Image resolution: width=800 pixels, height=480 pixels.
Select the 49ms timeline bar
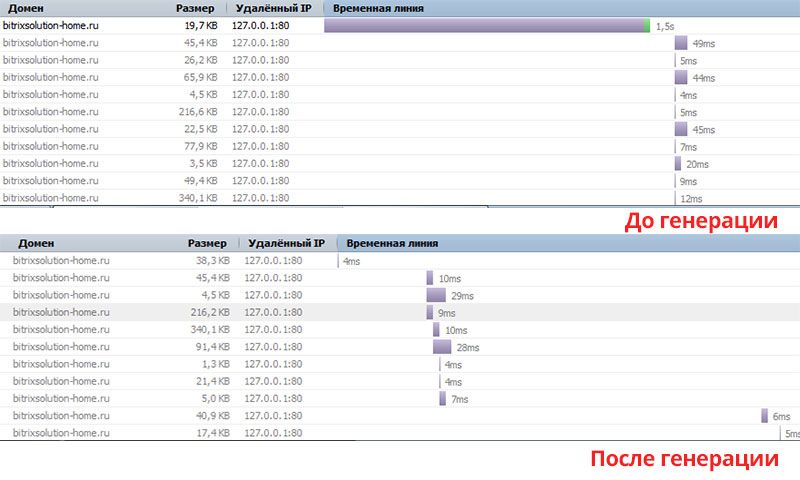681,43
